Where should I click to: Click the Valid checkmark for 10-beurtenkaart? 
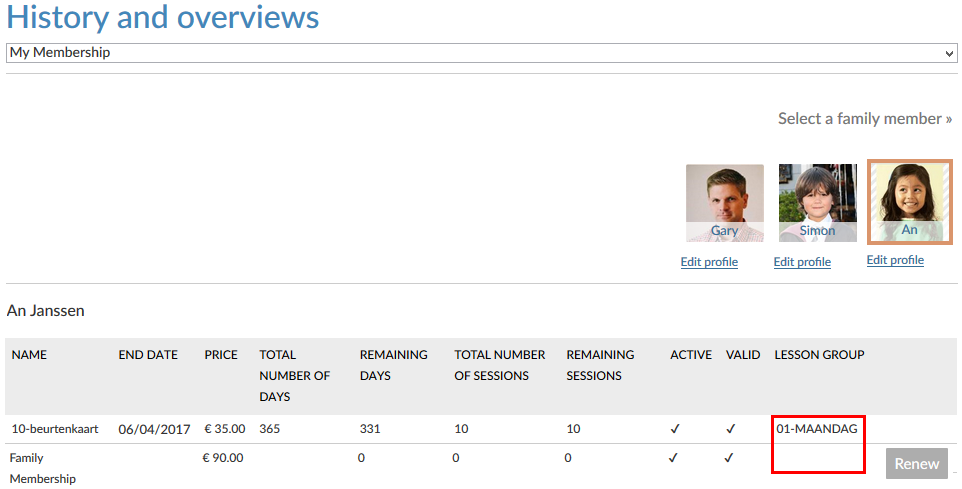click(x=731, y=429)
